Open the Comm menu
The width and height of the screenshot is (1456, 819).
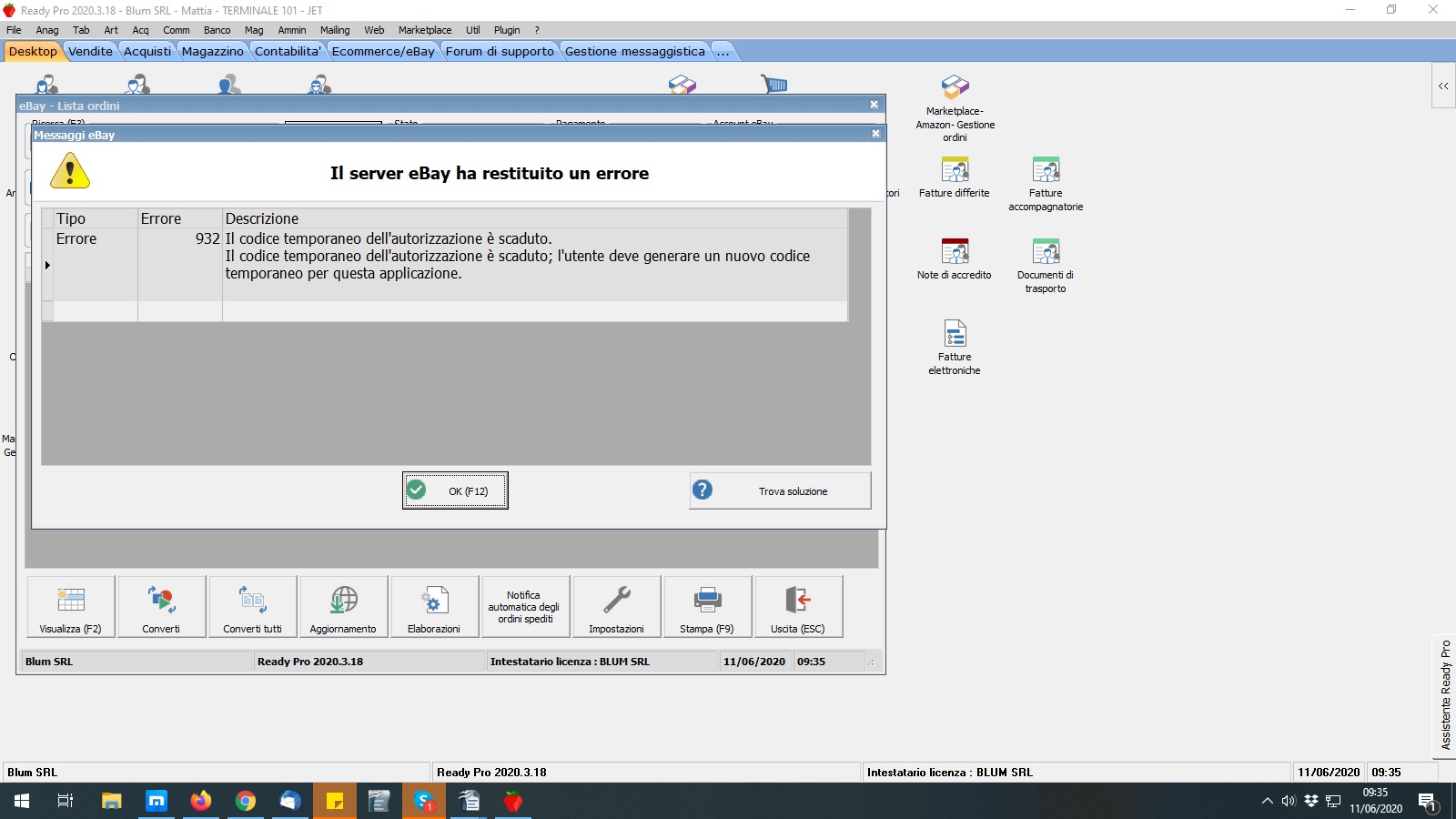point(177,30)
